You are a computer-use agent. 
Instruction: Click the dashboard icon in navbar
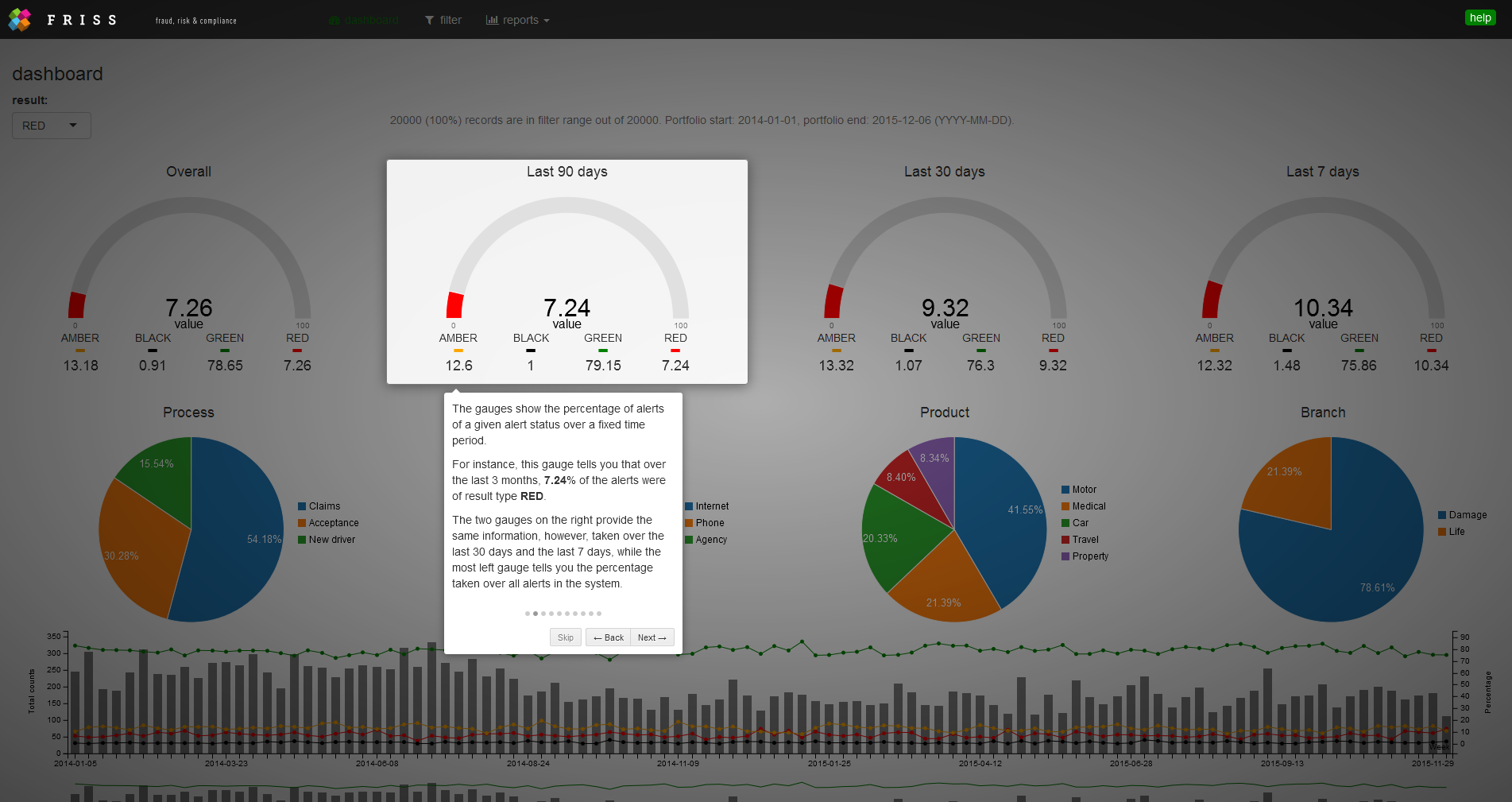[x=334, y=21]
